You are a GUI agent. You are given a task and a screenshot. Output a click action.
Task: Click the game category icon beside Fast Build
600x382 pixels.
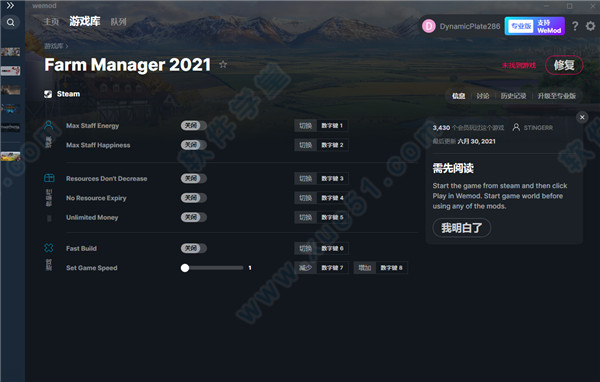coord(49,248)
